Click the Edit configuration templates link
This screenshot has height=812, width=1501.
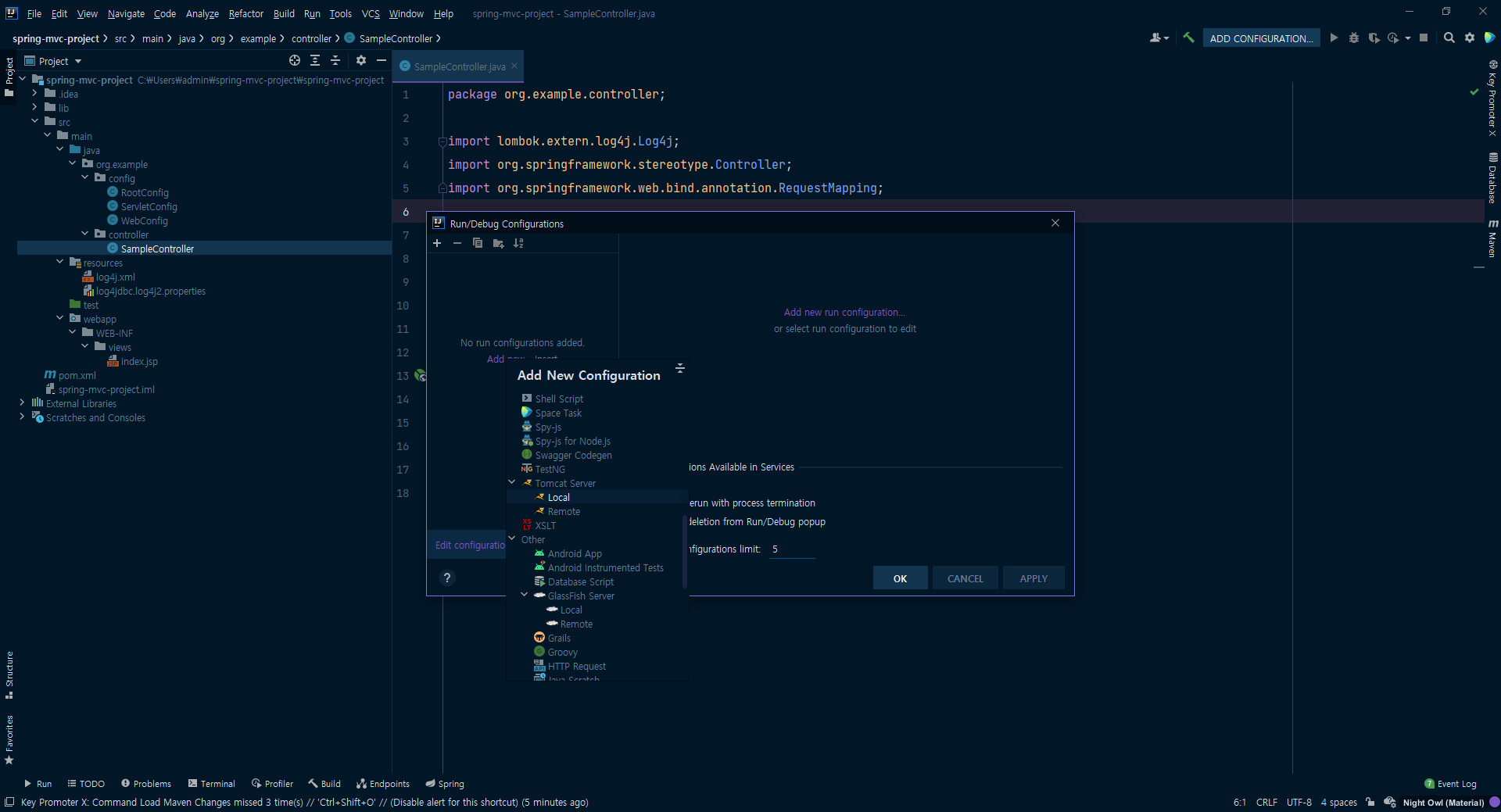(x=470, y=546)
